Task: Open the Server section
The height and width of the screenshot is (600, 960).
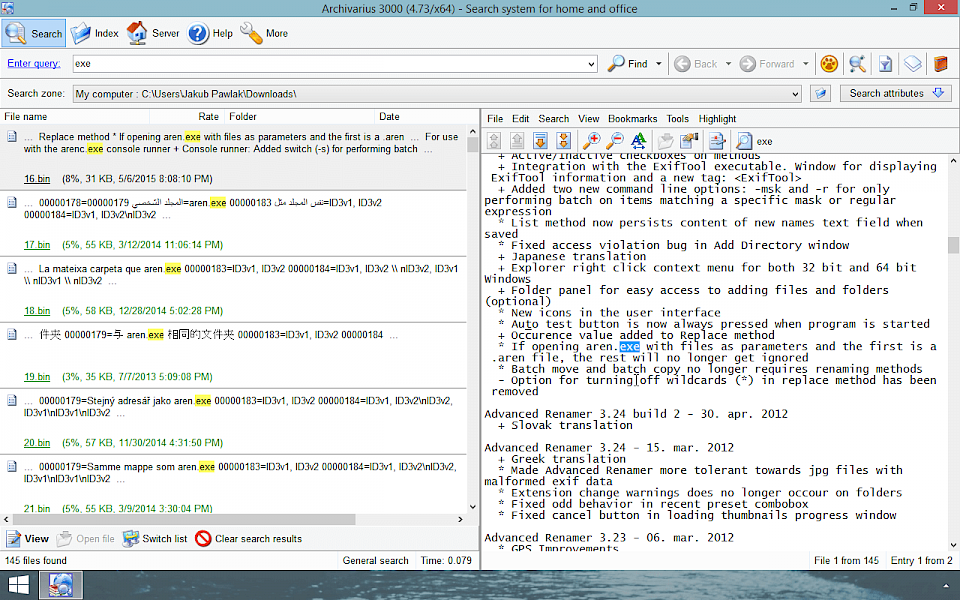Action: pyautogui.click(x=153, y=33)
